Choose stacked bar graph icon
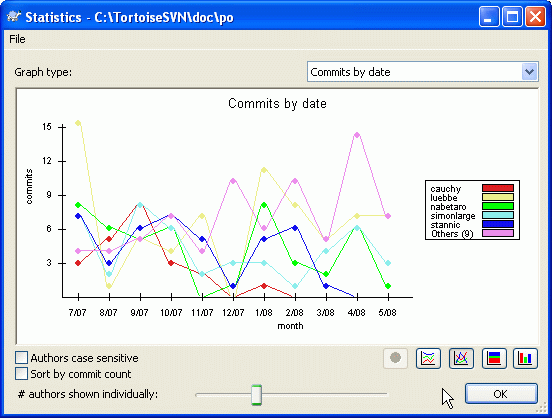 click(x=494, y=358)
